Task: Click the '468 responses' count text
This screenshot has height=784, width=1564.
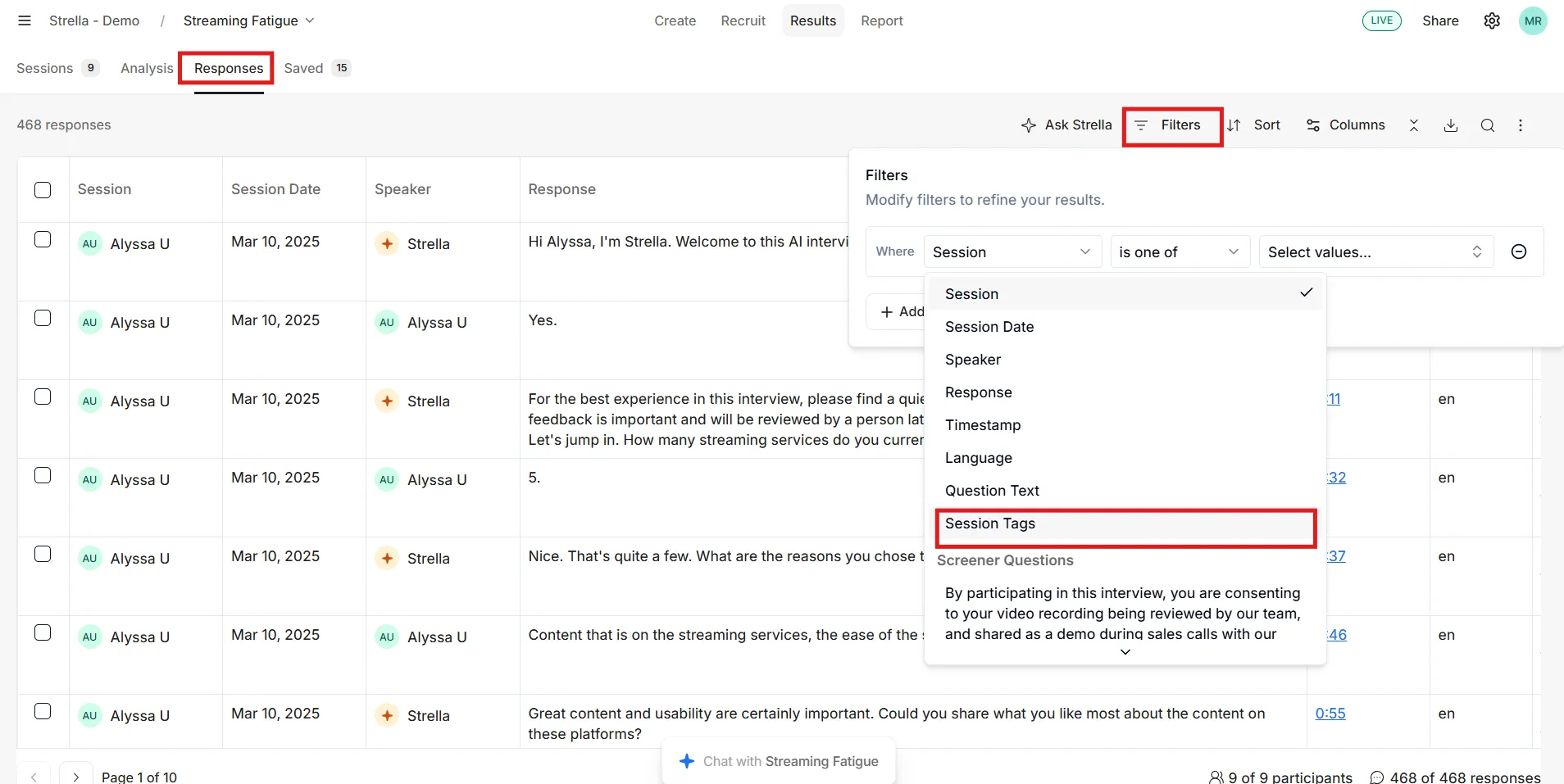Action: (64, 125)
